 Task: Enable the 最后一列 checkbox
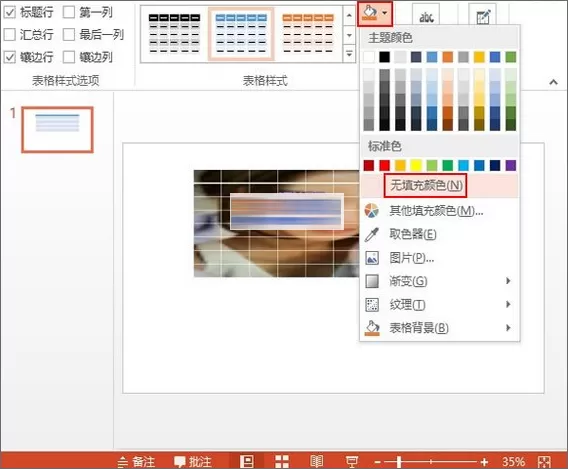(x=69, y=35)
